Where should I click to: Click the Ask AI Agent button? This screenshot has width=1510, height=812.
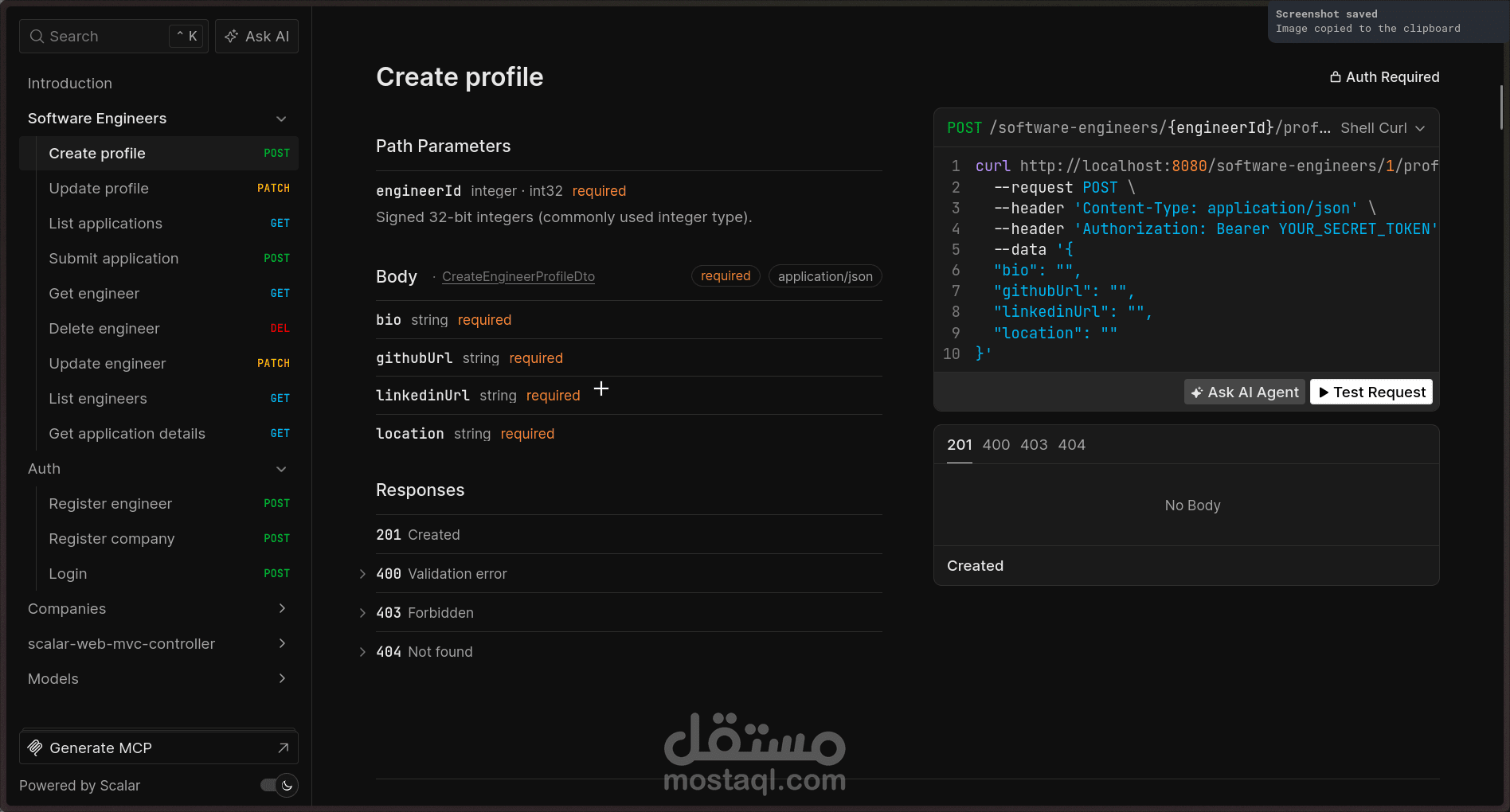tap(1245, 392)
